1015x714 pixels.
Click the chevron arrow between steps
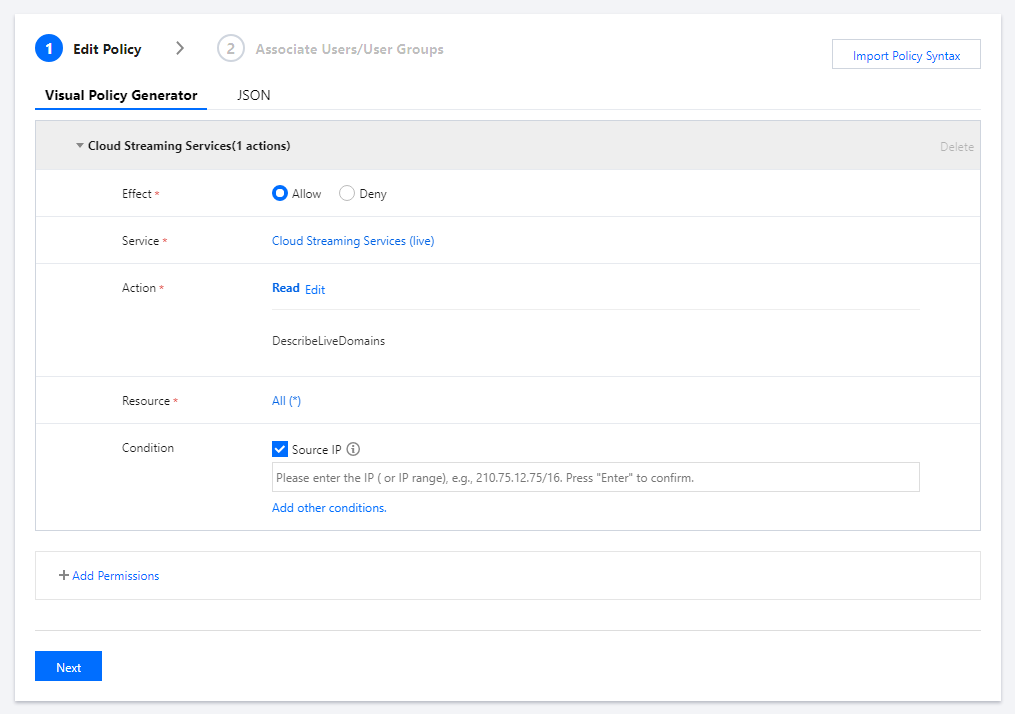[x=180, y=48]
